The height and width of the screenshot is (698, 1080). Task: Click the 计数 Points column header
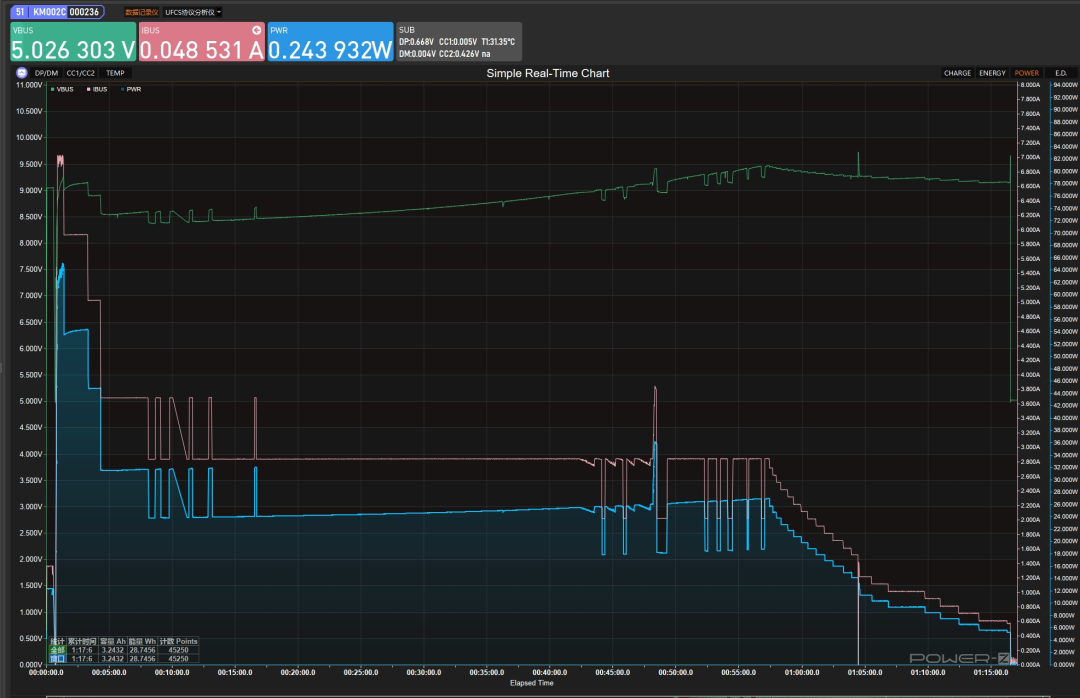coord(178,641)
